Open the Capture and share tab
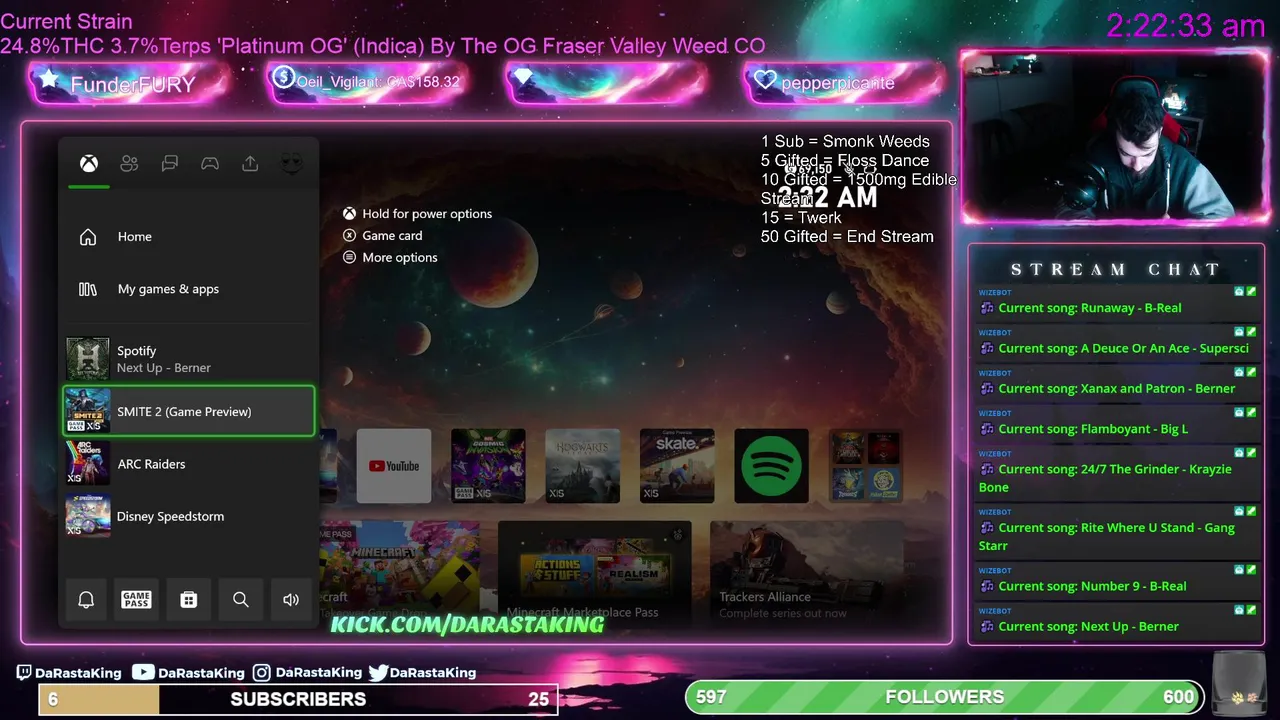 point(250,164)
